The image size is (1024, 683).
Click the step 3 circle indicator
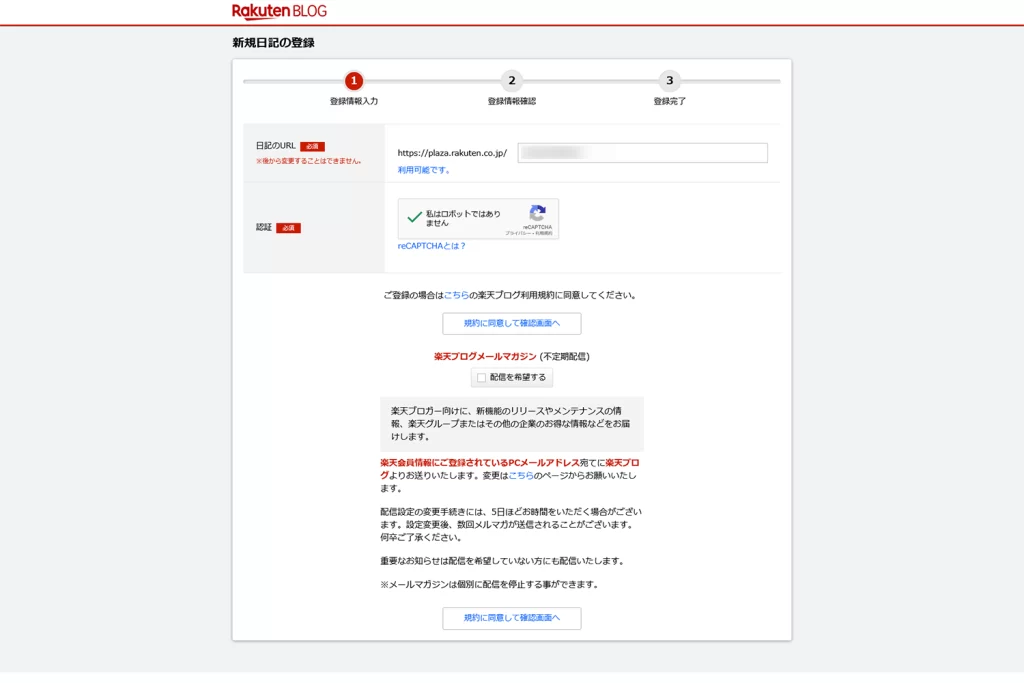point(669,81)
